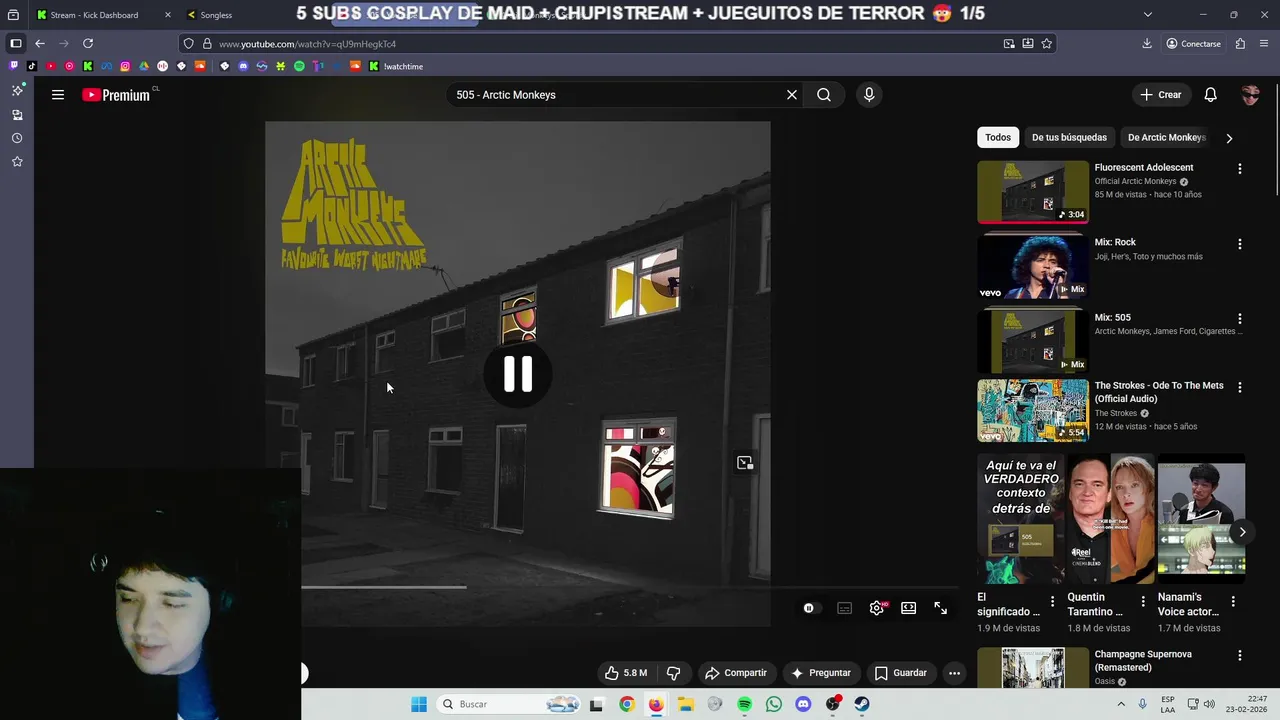Open options for Mix: 505
Image resolution: width=1280 pixels, height=720 pixels.
[x=1240, y=319]
